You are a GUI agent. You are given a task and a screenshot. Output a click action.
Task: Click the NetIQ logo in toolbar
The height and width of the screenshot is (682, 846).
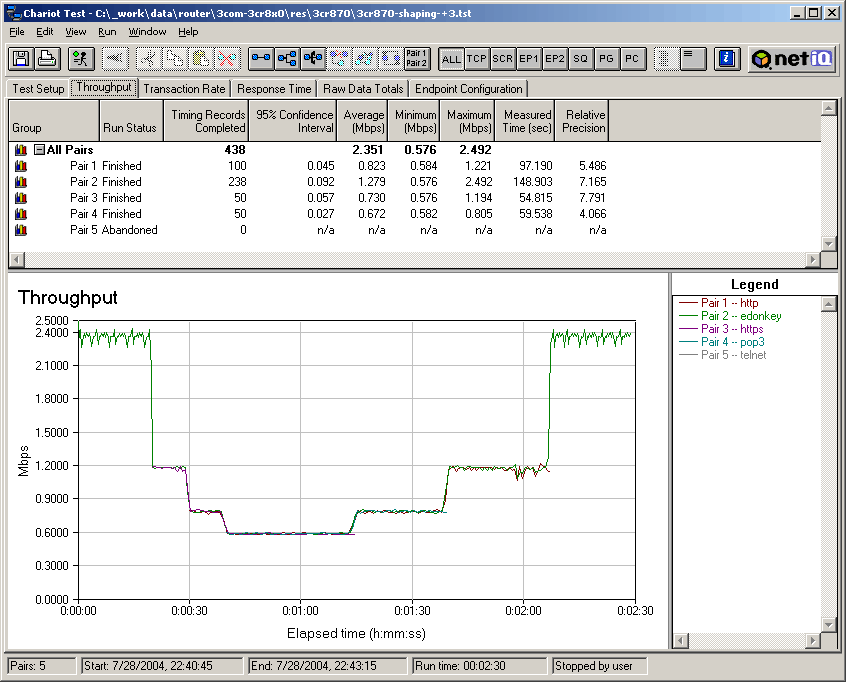click(793, 59)
